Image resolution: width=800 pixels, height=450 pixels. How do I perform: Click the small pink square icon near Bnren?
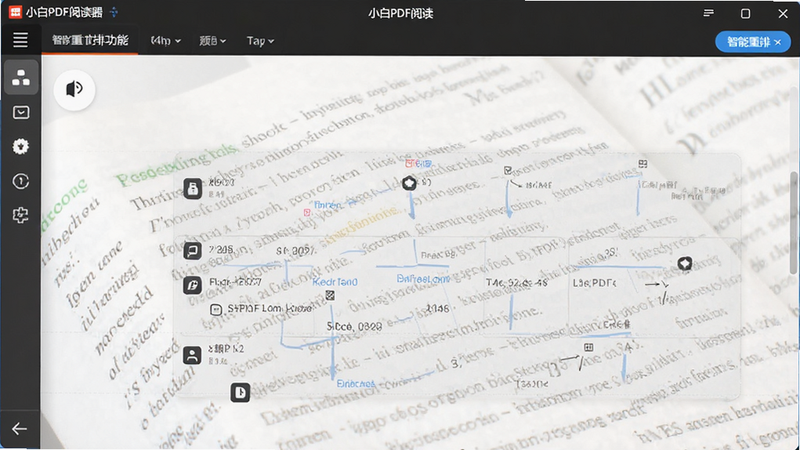tap(307, 212)
